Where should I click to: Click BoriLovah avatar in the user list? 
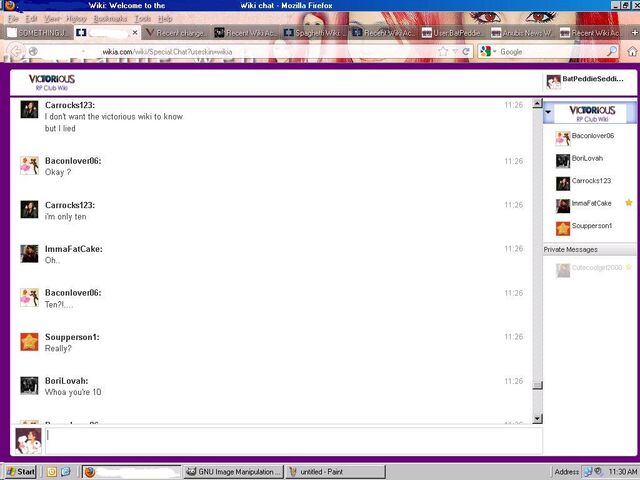pyautogui.click(x=563, y=161)
